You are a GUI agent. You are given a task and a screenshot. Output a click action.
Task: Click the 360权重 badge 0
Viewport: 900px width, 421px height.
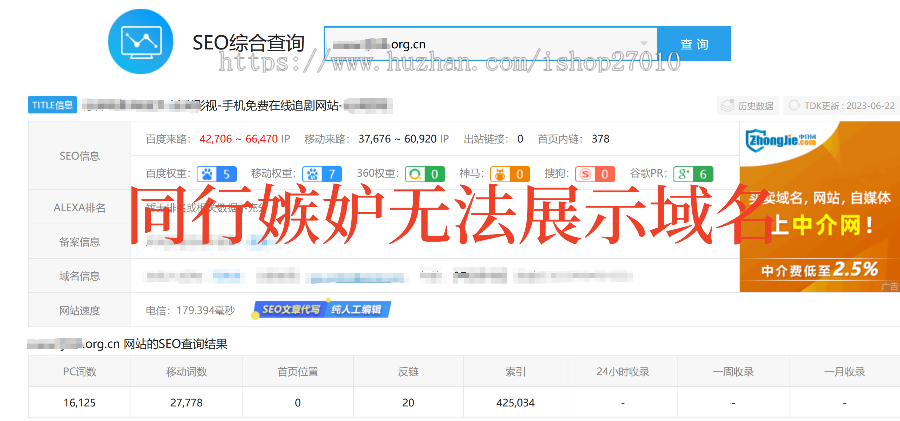pos(425,174)
